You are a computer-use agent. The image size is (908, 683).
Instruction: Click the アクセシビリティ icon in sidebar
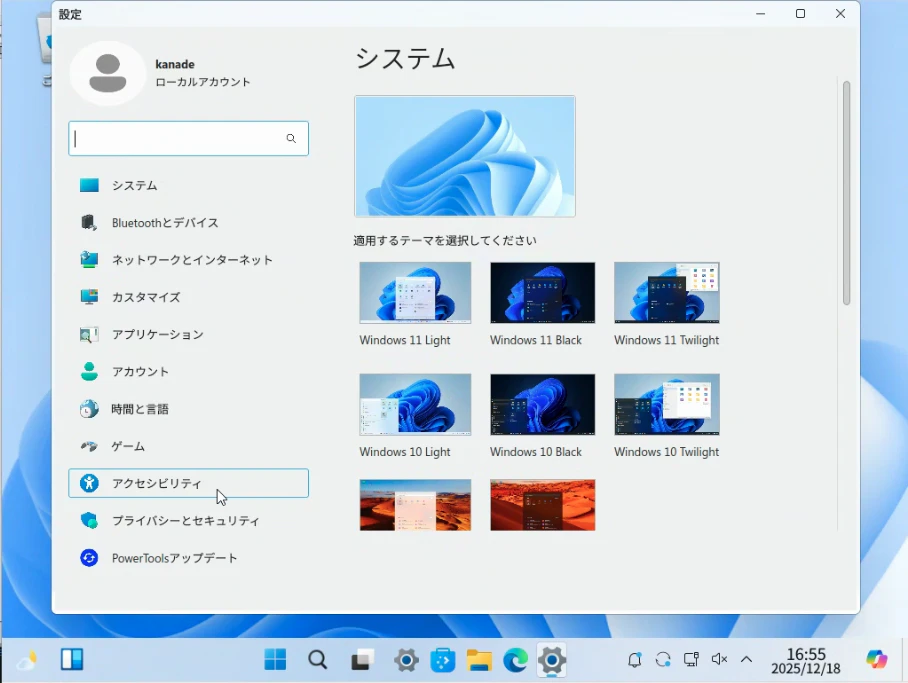[x=89, y=483]
